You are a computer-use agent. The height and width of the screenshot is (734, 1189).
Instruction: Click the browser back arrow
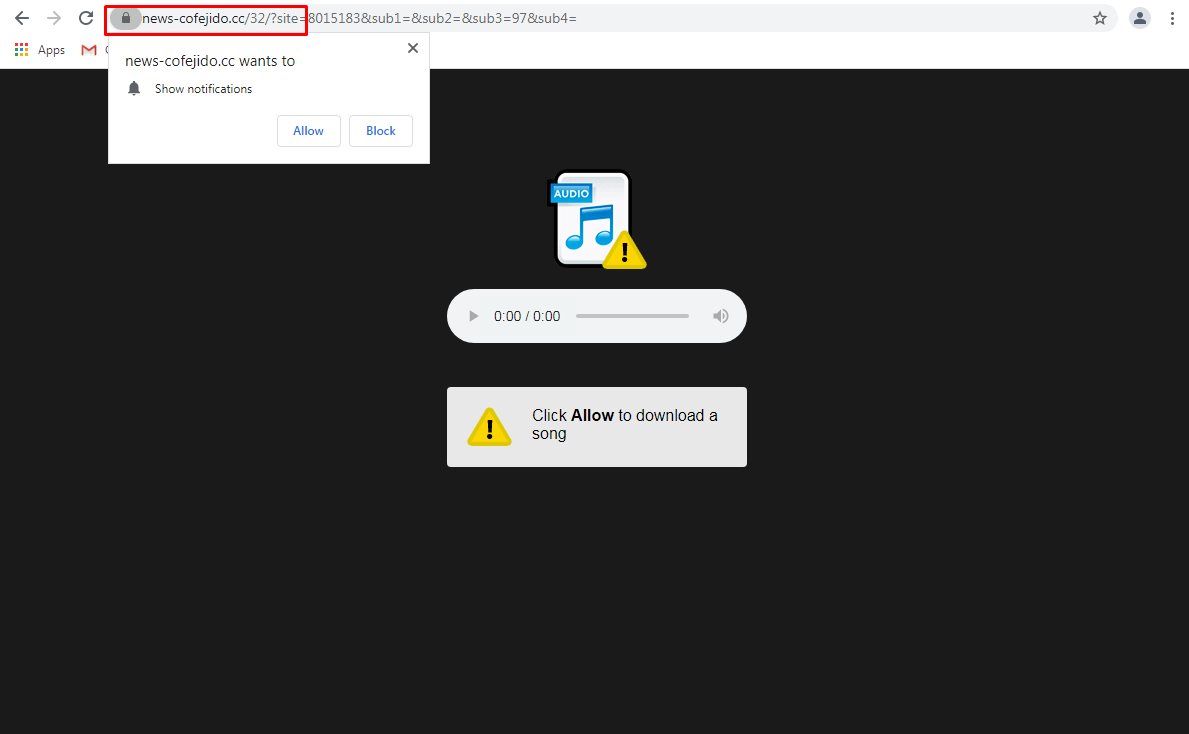[x=22, y=18]
